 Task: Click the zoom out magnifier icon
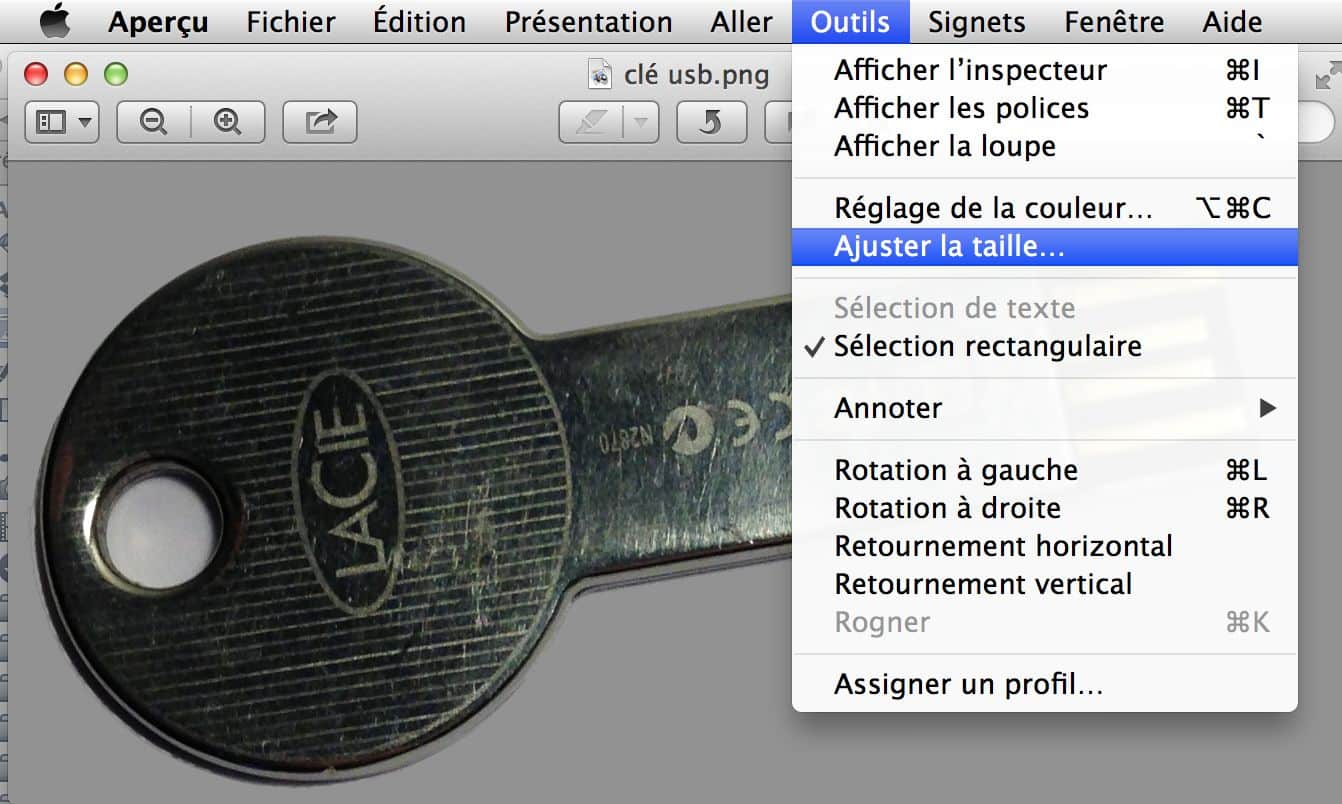pyautogui.click(x=153, y=122)
